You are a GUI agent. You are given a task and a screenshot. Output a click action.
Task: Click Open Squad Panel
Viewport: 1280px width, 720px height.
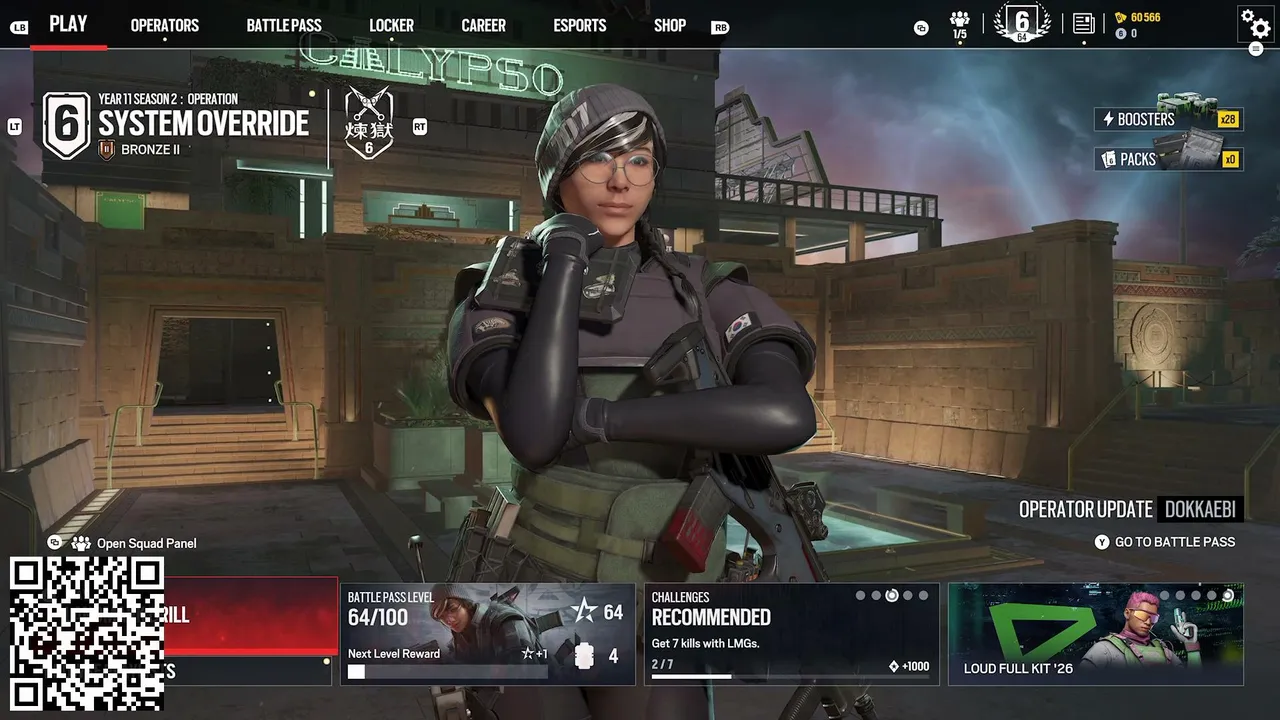[x=146, y=543]
